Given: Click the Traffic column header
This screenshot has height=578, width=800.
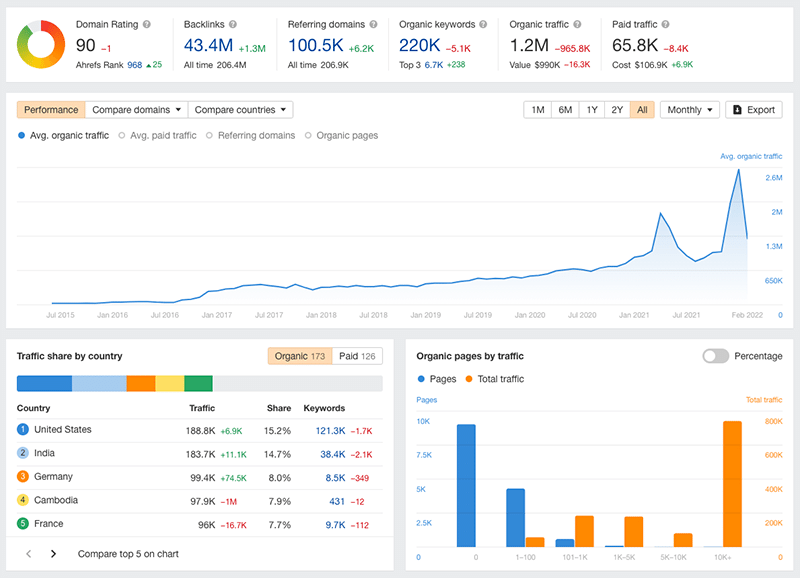Looking at the screenshot, I should [x=202, y=408].
